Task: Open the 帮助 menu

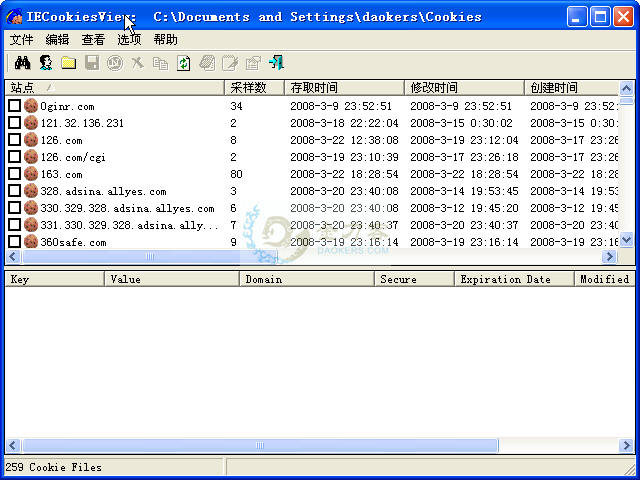Action: (x=165, y=40)
